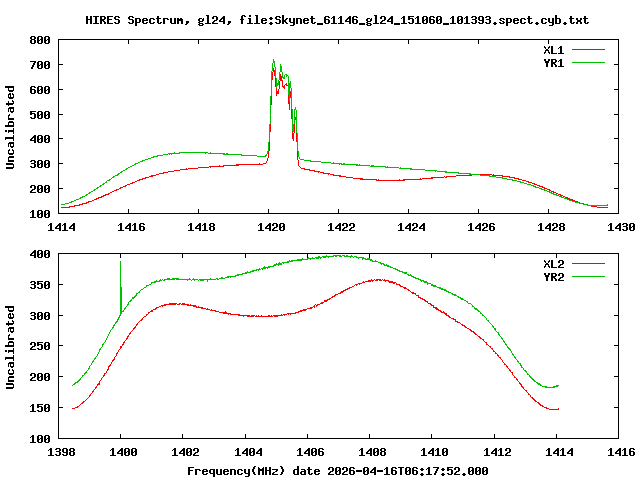Click the green YR2 spike at 1400 MHz
The image size is (640, 480).
coord(120,286)
